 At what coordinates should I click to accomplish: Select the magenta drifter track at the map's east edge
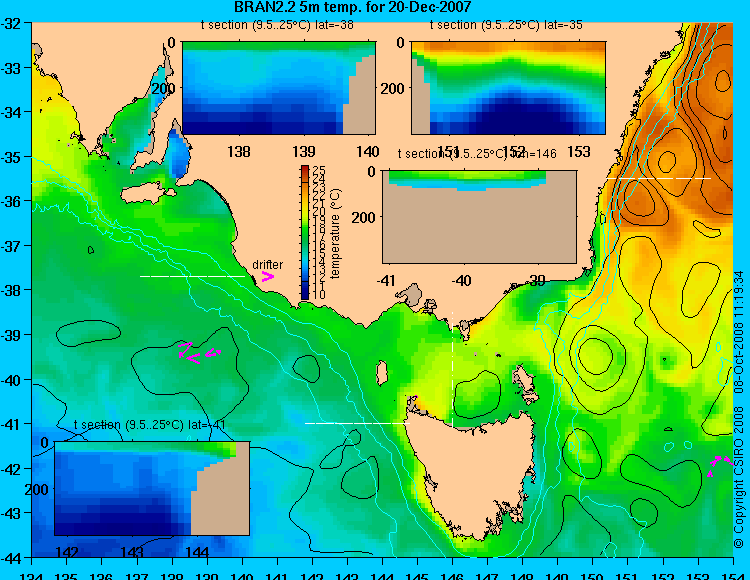pyautogui.click(x=720, y=465)
